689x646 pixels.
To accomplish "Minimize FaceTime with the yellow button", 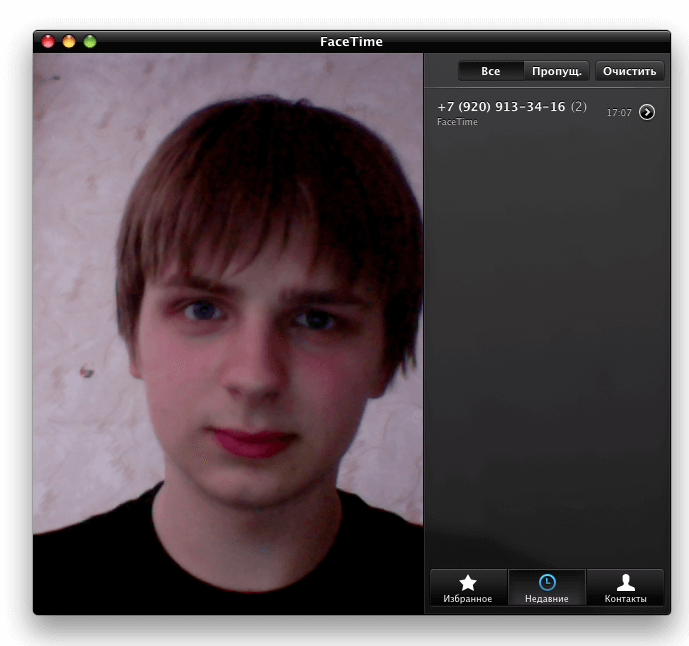I will point(69,41).
